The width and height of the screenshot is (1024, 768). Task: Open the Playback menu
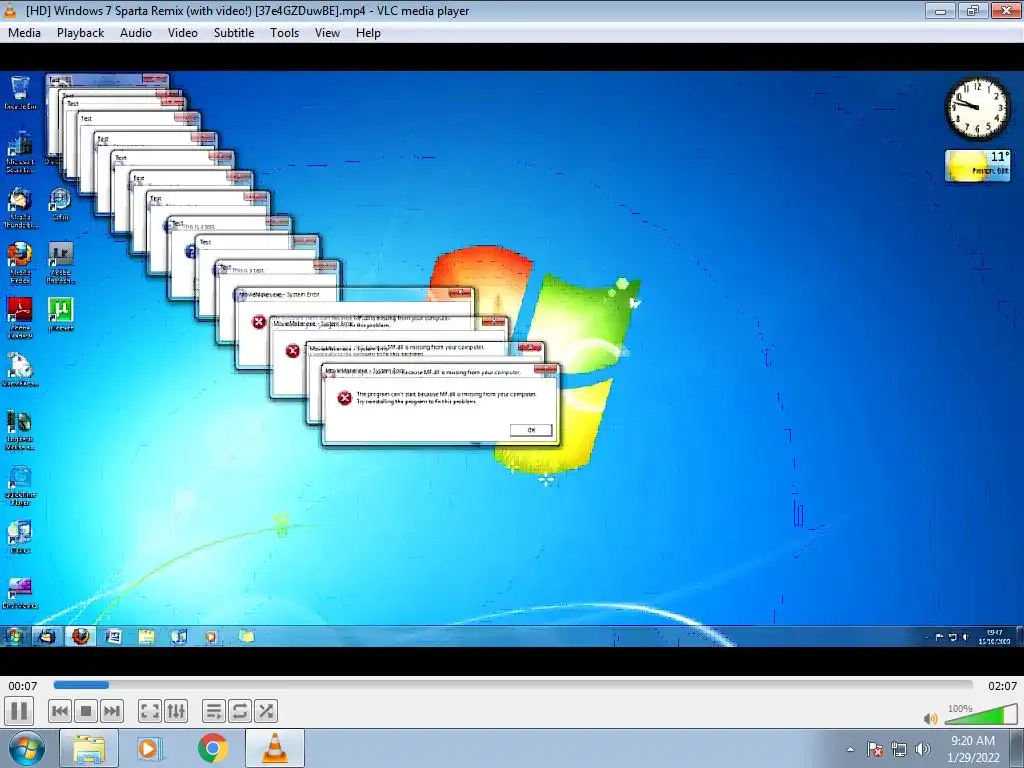click(80, 33)
